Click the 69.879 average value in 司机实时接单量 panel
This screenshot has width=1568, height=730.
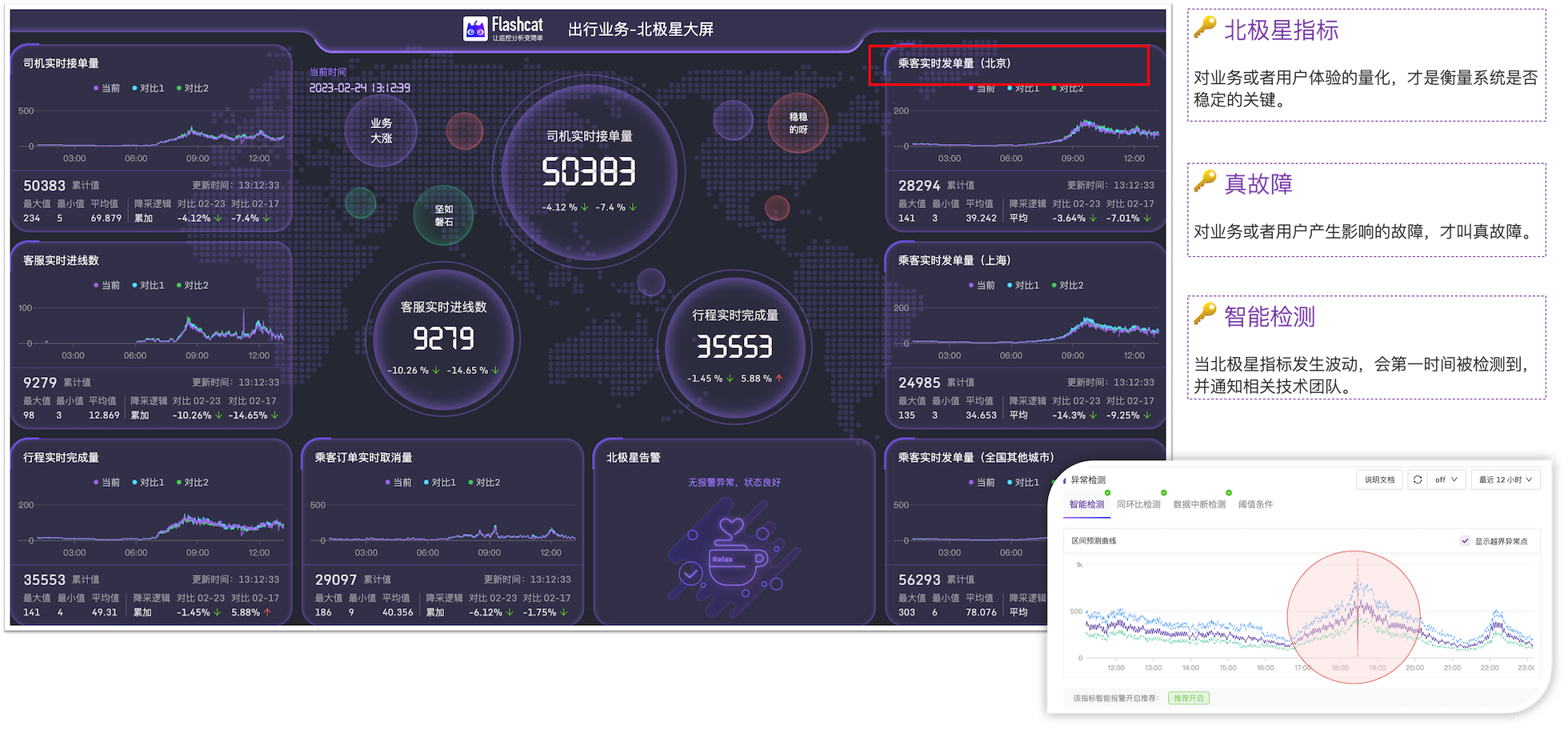pyautogui.click(x=106, y=218)
